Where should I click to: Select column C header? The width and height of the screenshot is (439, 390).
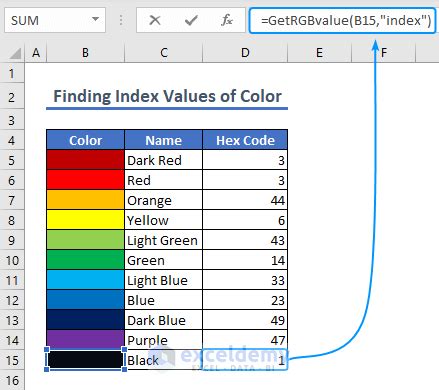(x=163, y=53)
